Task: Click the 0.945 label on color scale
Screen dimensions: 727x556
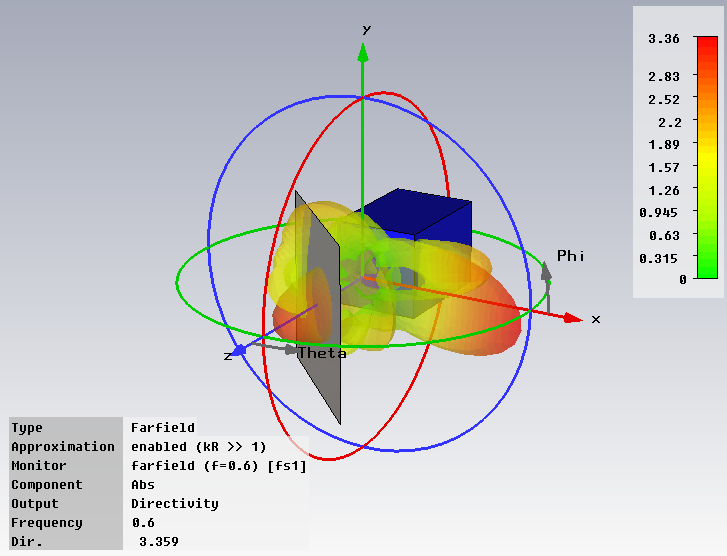Action: point(658,212)
